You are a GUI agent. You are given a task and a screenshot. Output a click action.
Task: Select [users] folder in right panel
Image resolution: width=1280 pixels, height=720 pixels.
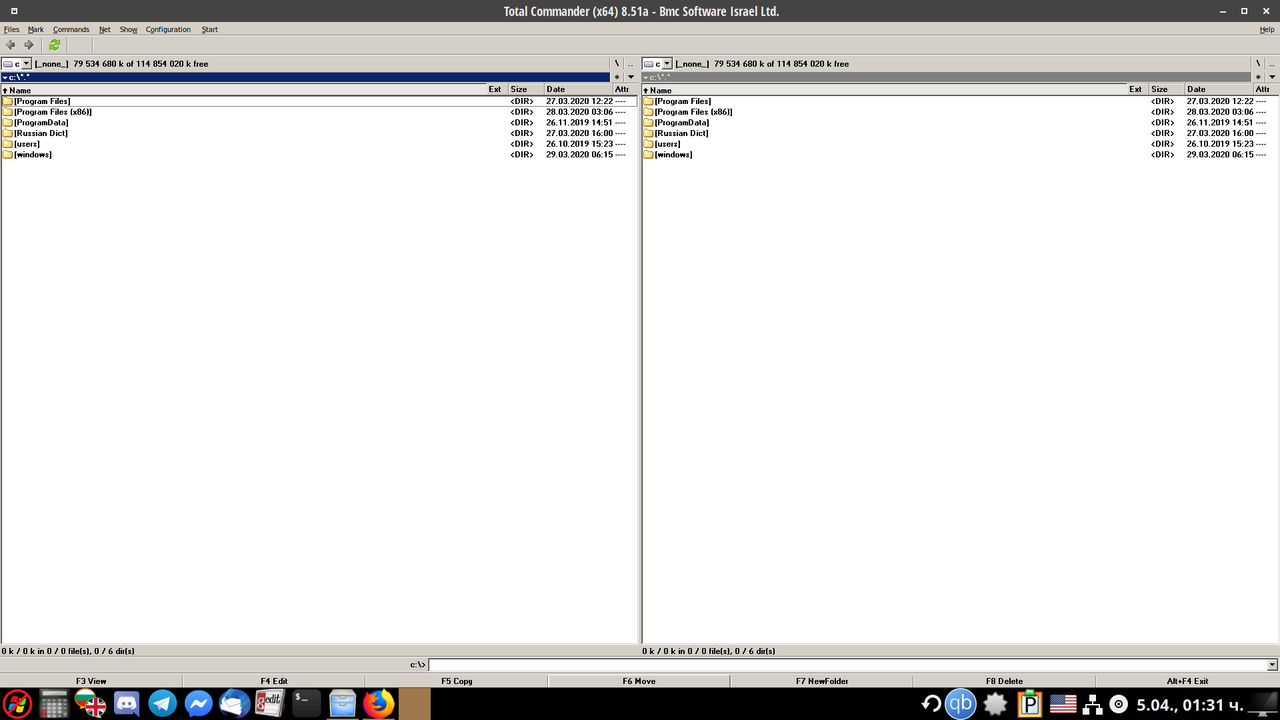tap(960, 144)
